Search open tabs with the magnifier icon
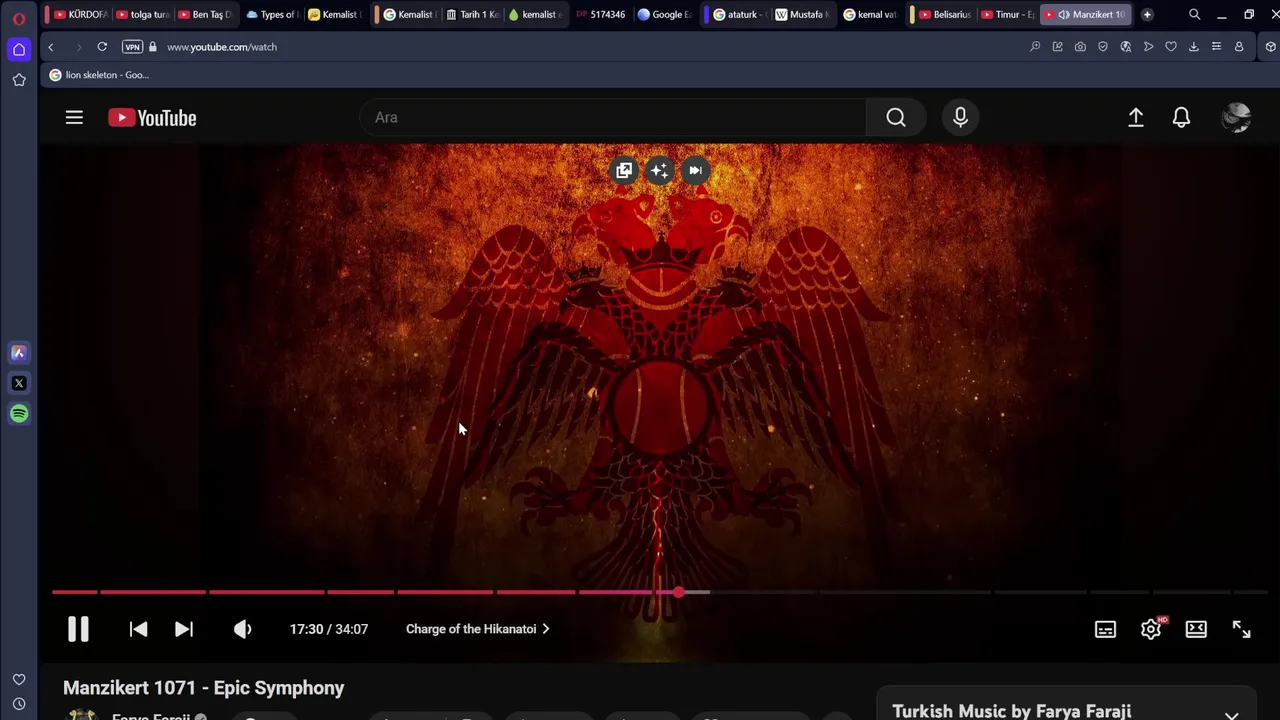 point(1194,15)
